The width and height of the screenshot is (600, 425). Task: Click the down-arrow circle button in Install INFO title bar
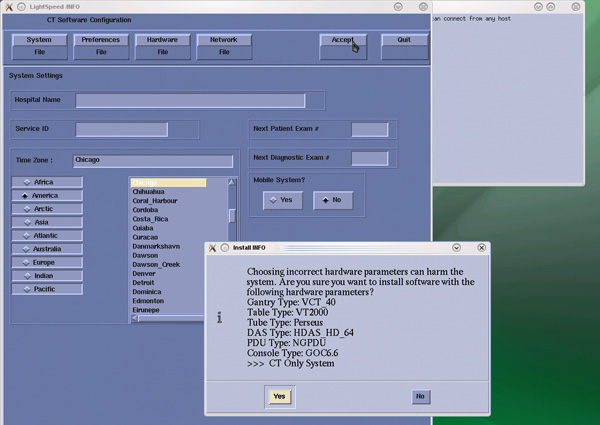[x=457, y=247]
